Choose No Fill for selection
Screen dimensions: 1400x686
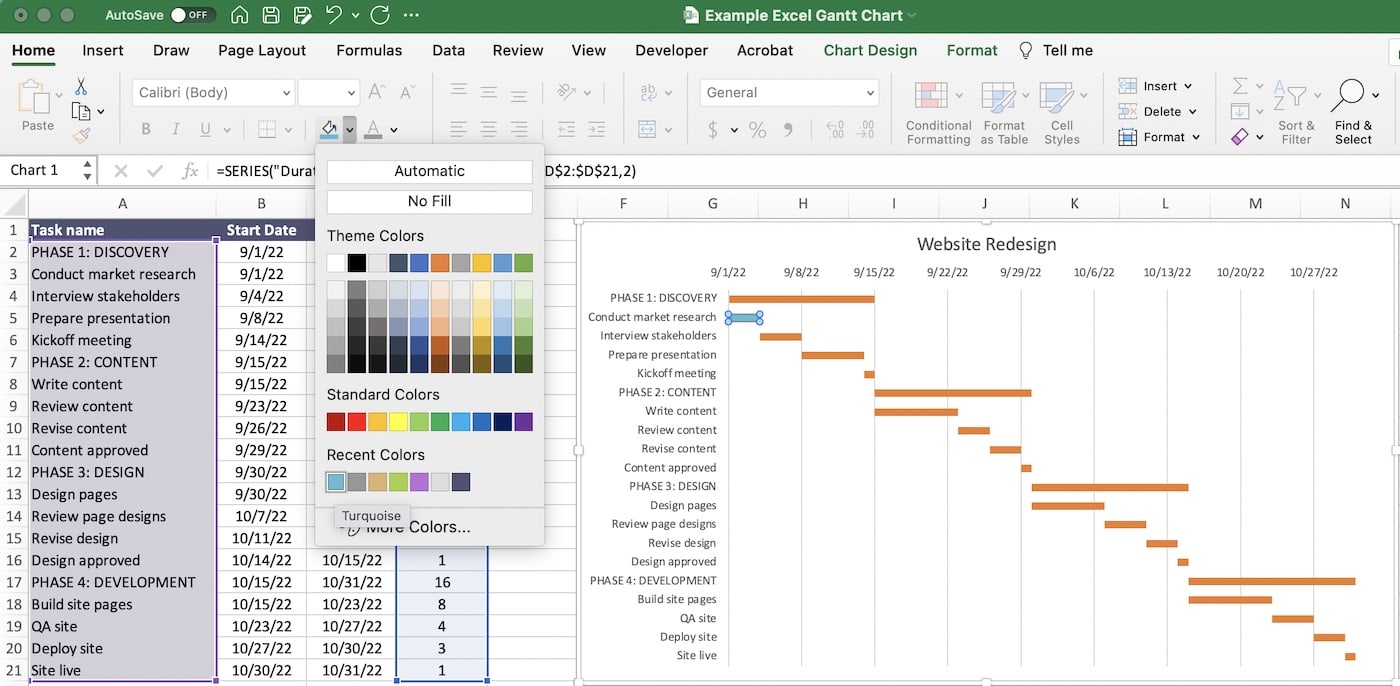pyautogui.click(x=428, y=202)
